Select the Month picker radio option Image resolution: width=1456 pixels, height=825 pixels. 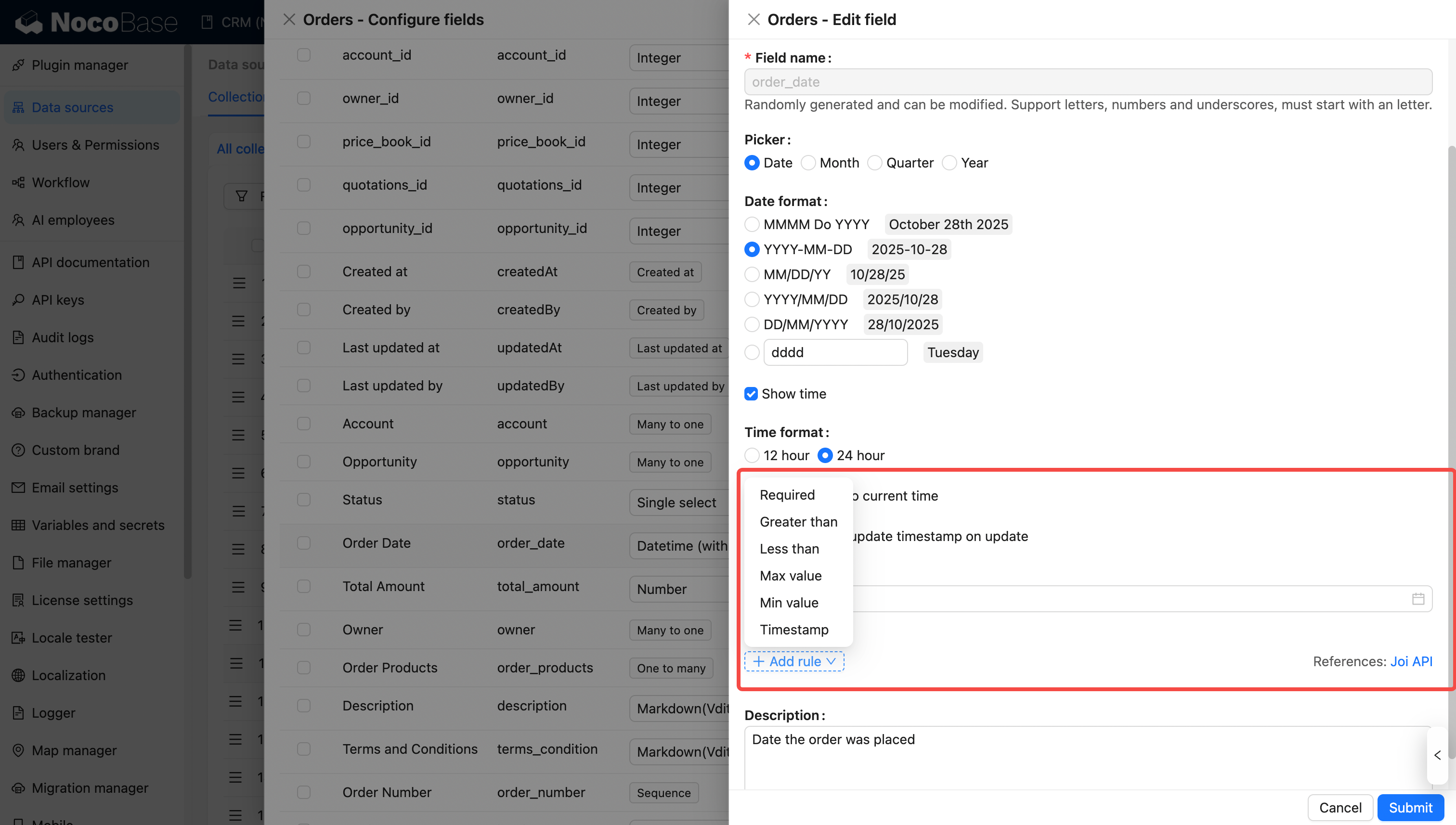click(x=808, y=163)
